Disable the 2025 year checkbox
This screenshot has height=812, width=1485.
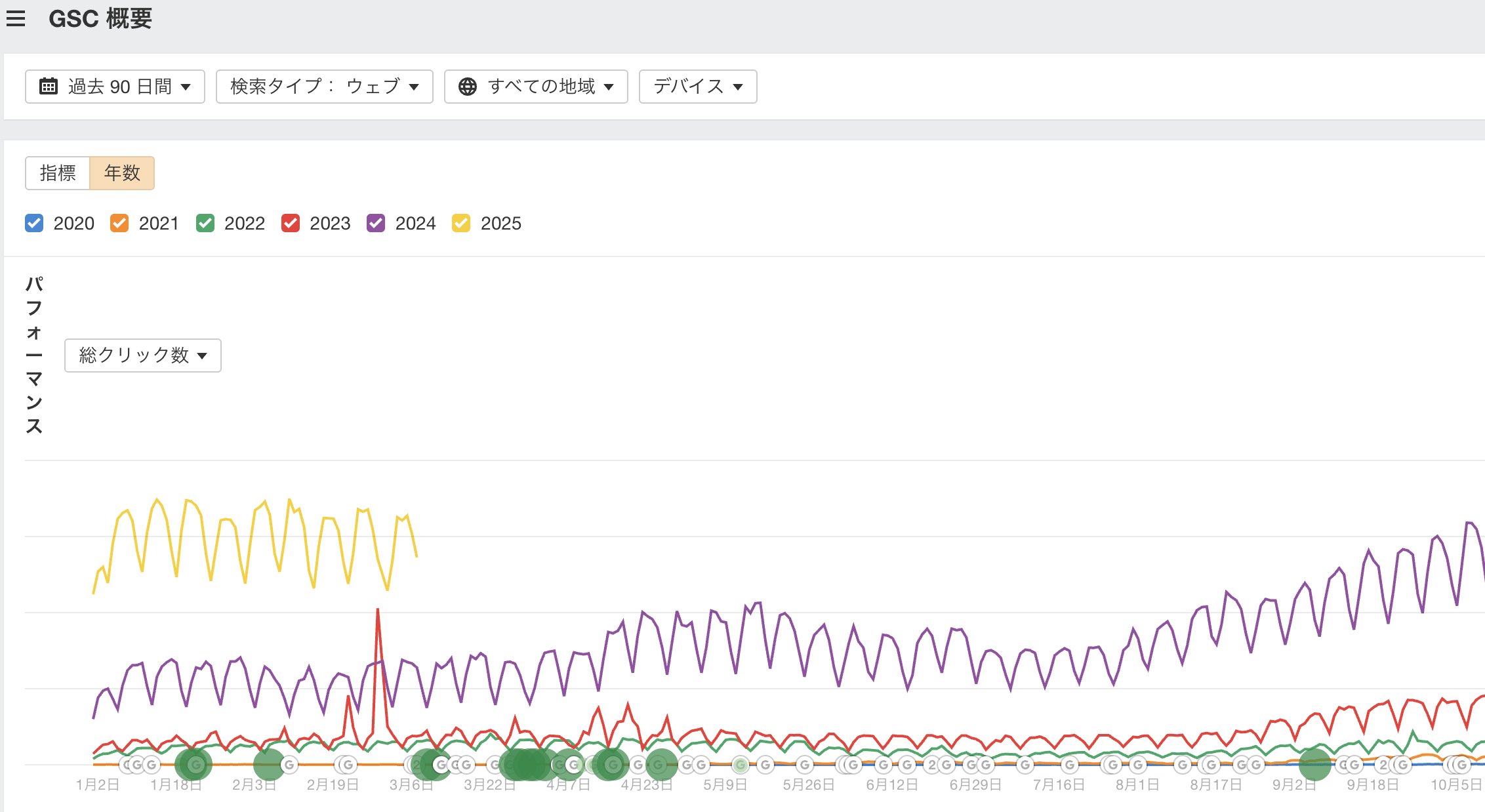point(461,223)
